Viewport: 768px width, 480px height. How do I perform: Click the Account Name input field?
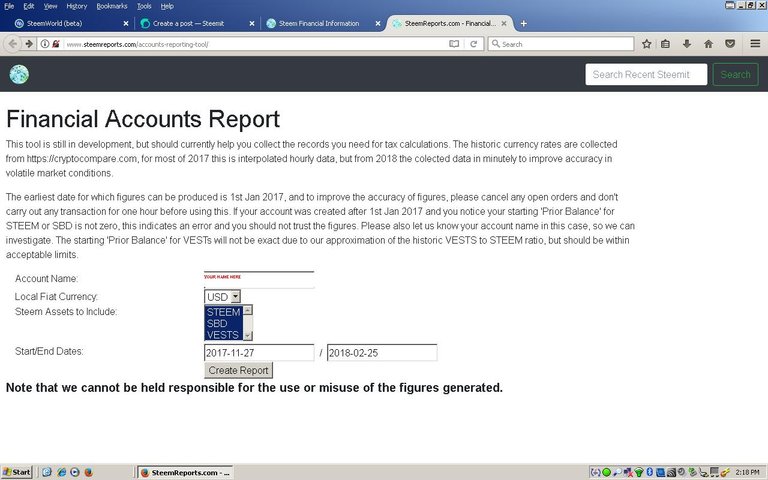(259, 280)
